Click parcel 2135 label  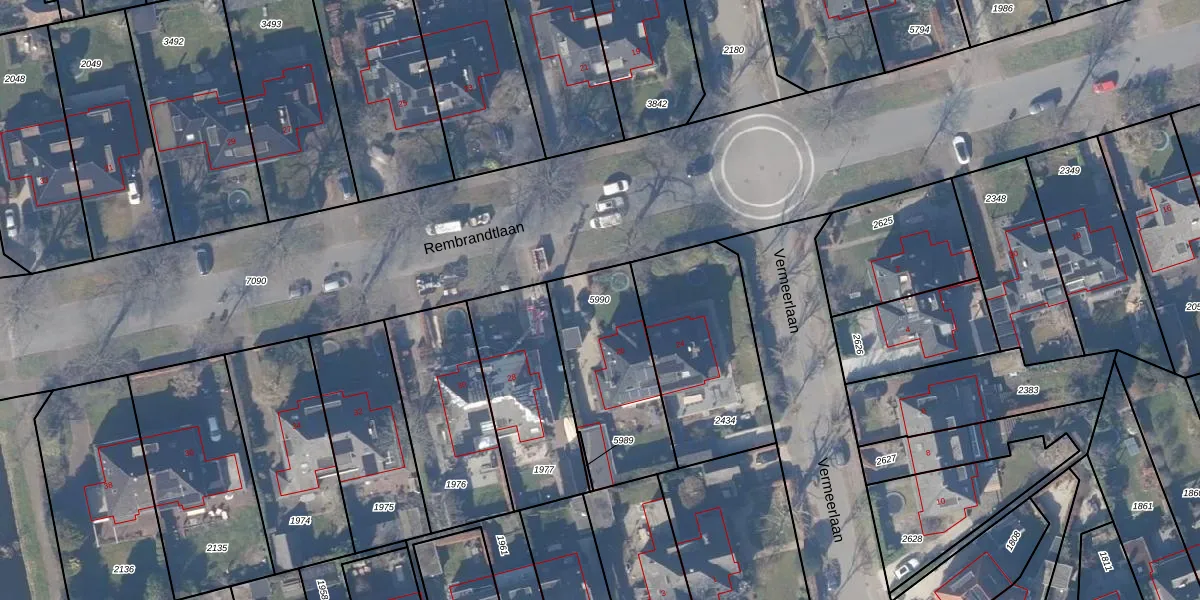click(216, 548)
